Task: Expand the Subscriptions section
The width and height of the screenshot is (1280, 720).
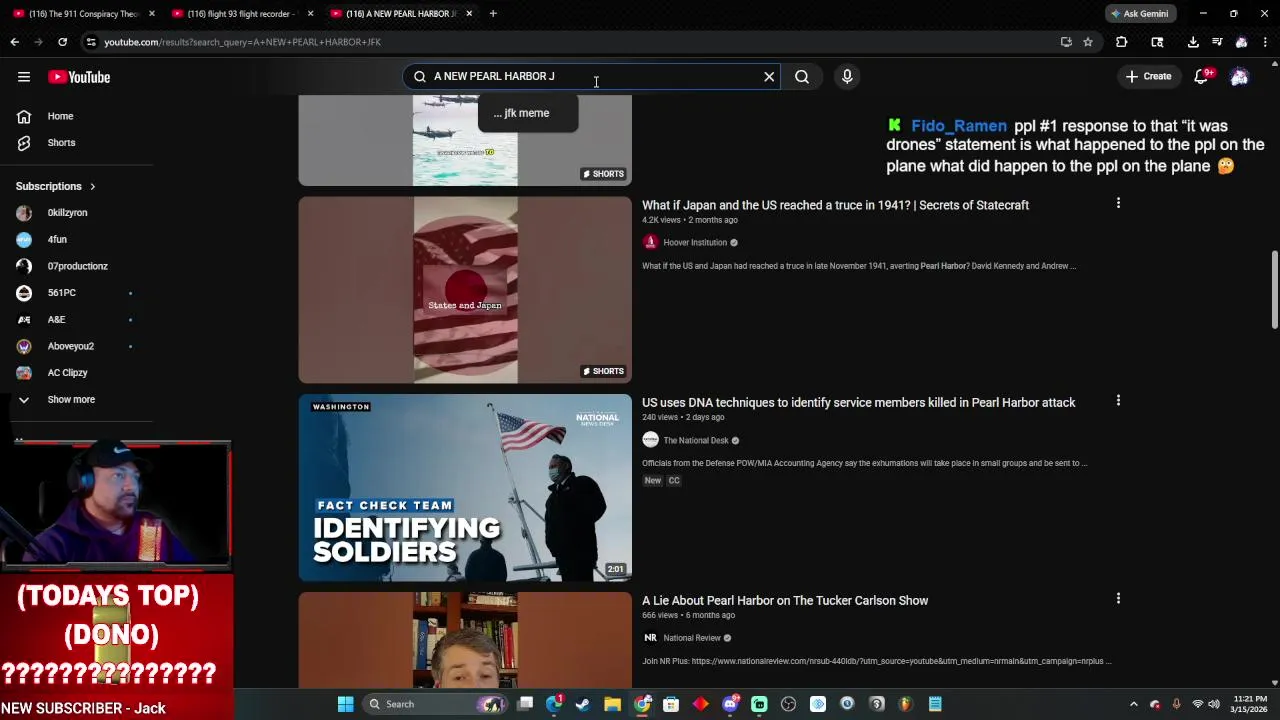Action: 56,186
